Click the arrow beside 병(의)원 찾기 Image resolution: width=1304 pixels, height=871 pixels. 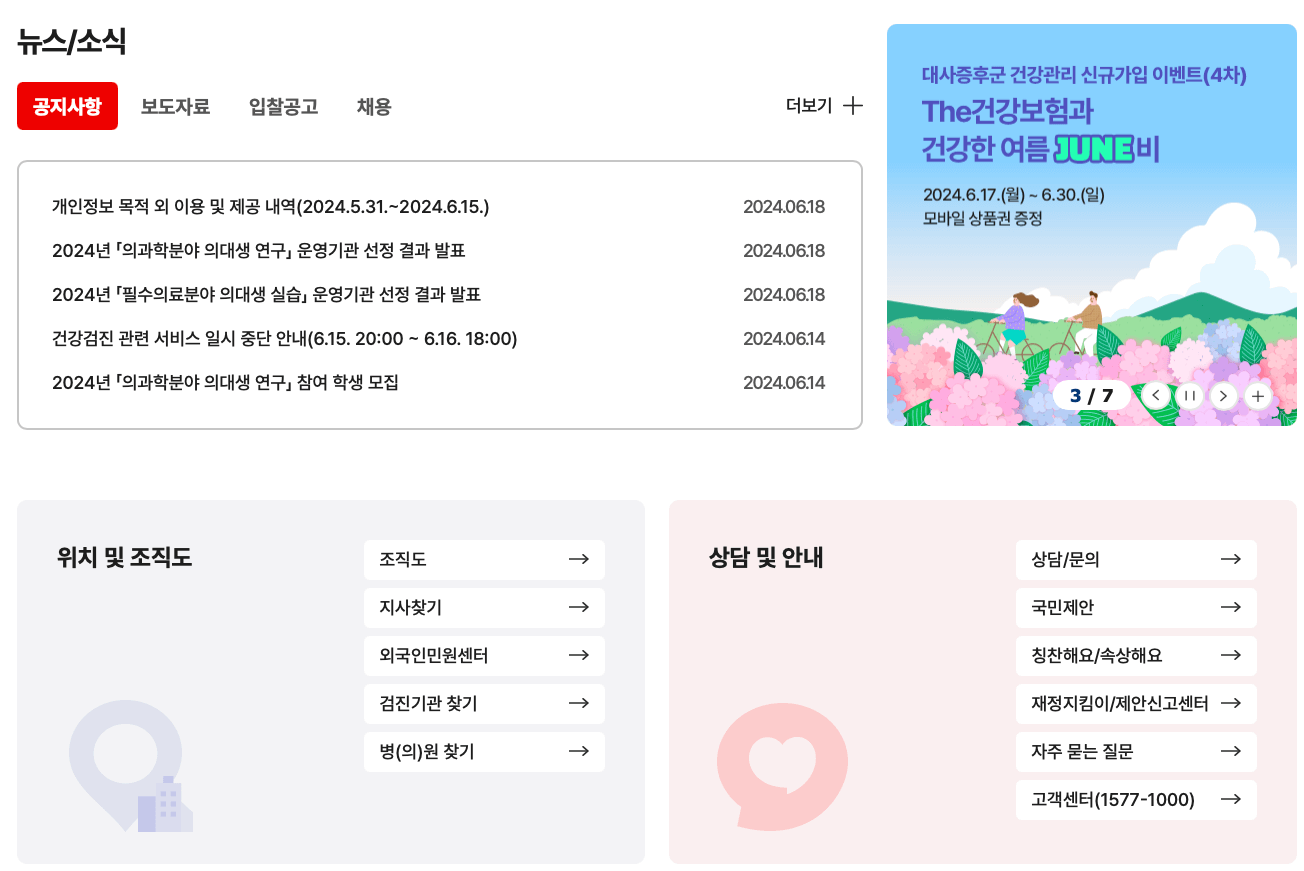pos(580,752)
